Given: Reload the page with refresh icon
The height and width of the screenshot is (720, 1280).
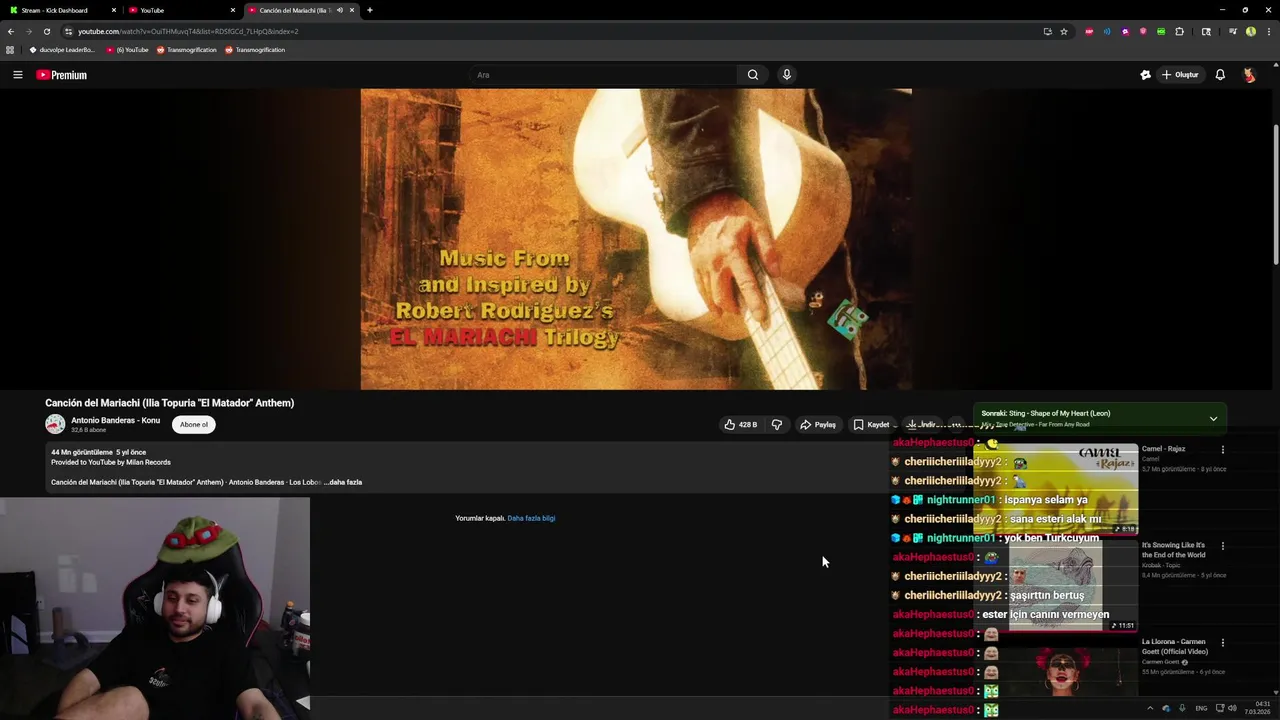Looking at the screenshot, I should pos(46,31).
